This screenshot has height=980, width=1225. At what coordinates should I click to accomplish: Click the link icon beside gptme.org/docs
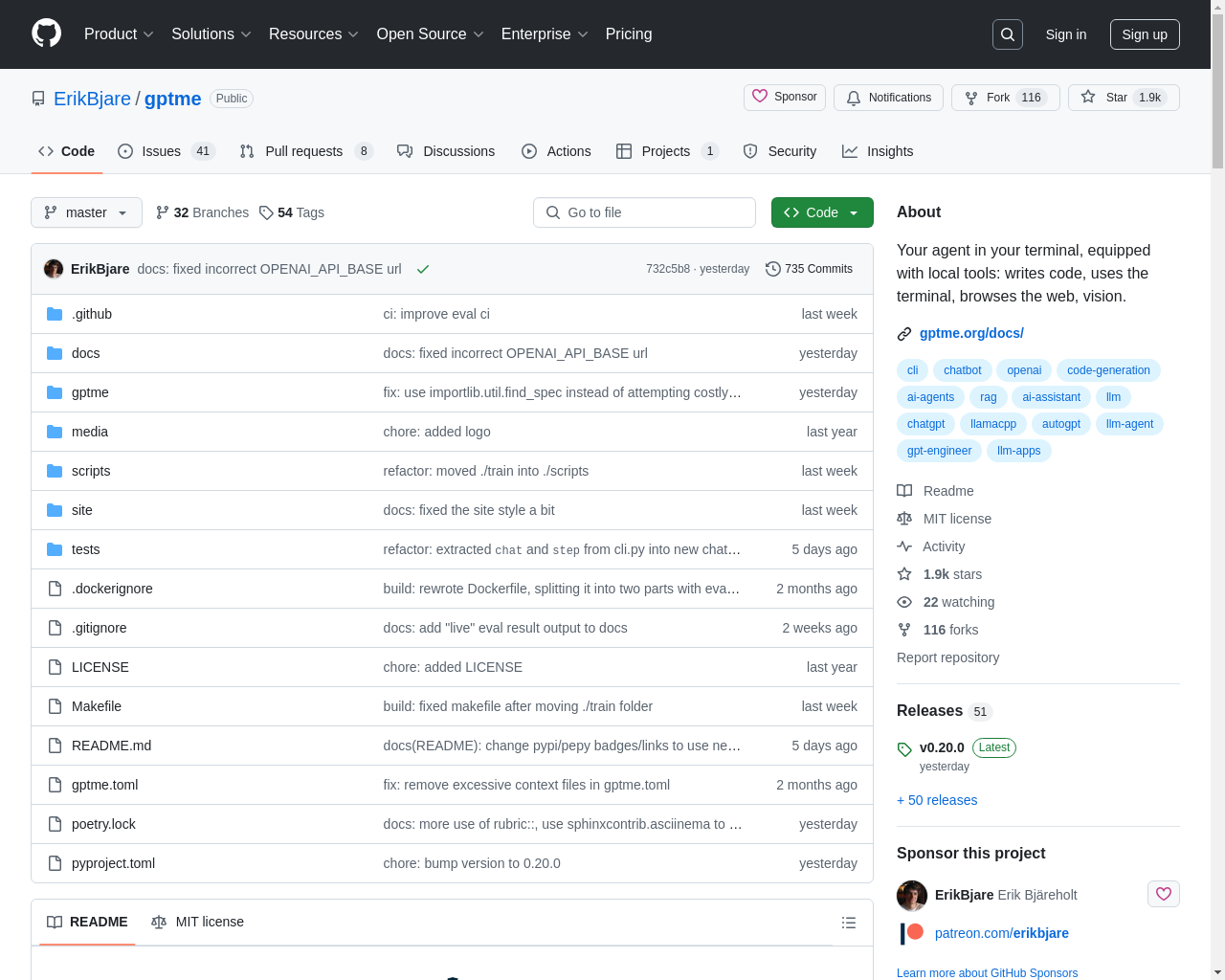904,334
